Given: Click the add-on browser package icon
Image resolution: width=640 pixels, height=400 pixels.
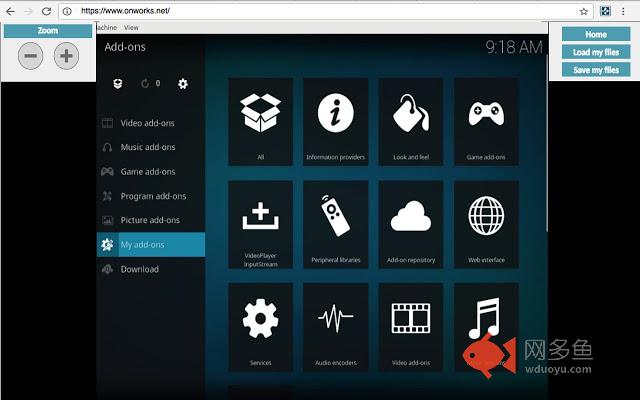Looking at the screenshot, I should pyautogui.click(x=118, y=84).
